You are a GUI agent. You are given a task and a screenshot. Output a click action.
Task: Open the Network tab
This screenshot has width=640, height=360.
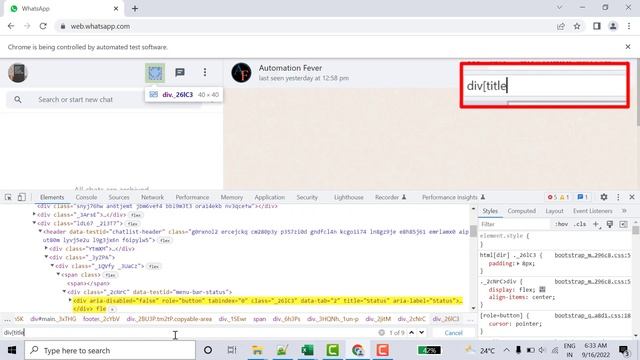[x=152, y=197]
